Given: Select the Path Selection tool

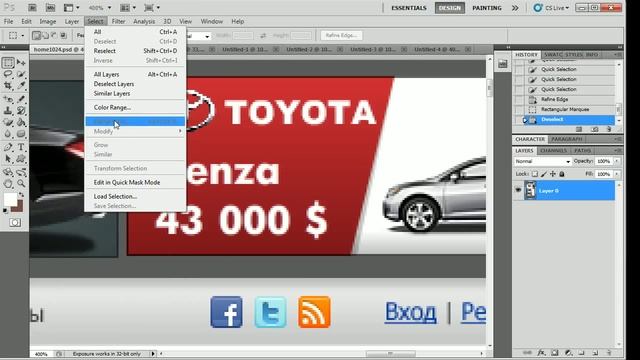Looking at the screenshot, I should 8,159.
